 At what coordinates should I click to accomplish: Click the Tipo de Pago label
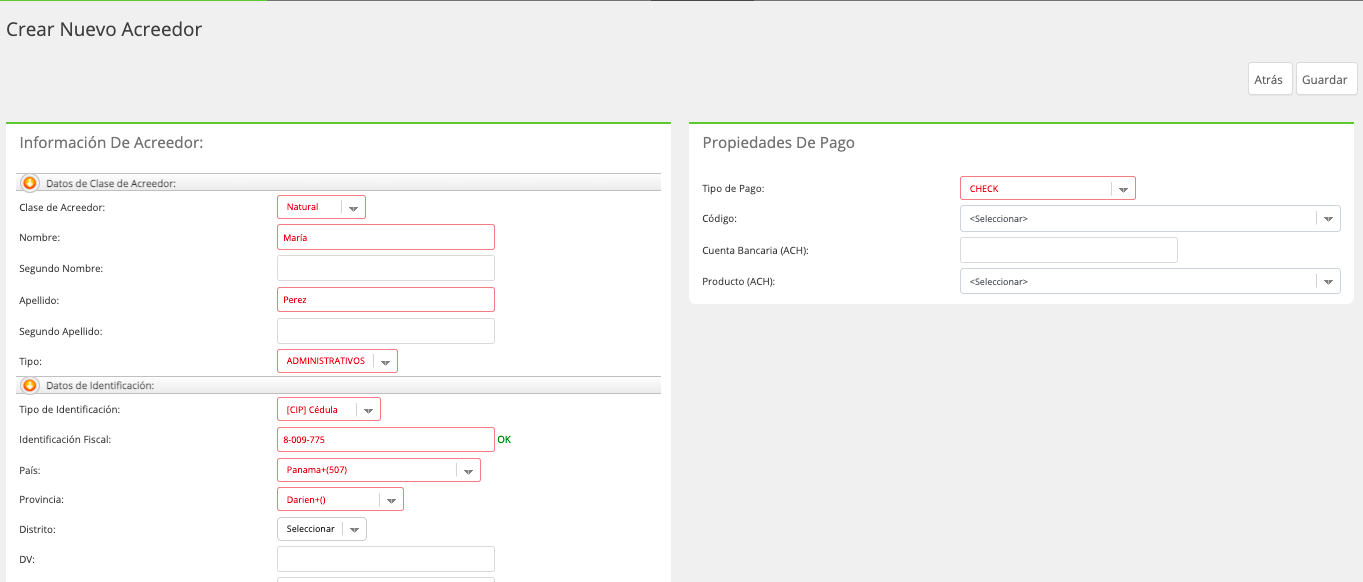point(734,189)
